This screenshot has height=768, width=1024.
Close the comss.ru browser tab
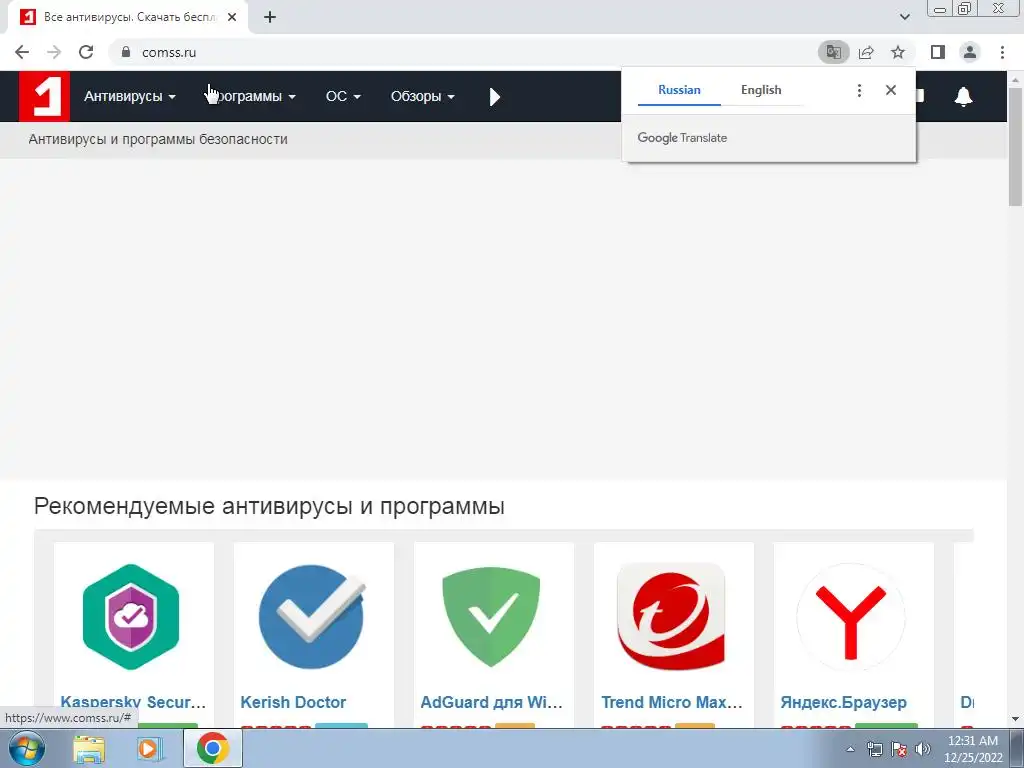232,18
